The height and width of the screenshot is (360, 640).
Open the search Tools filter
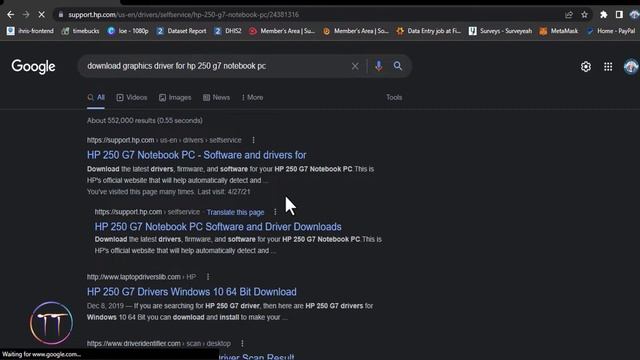394,98
